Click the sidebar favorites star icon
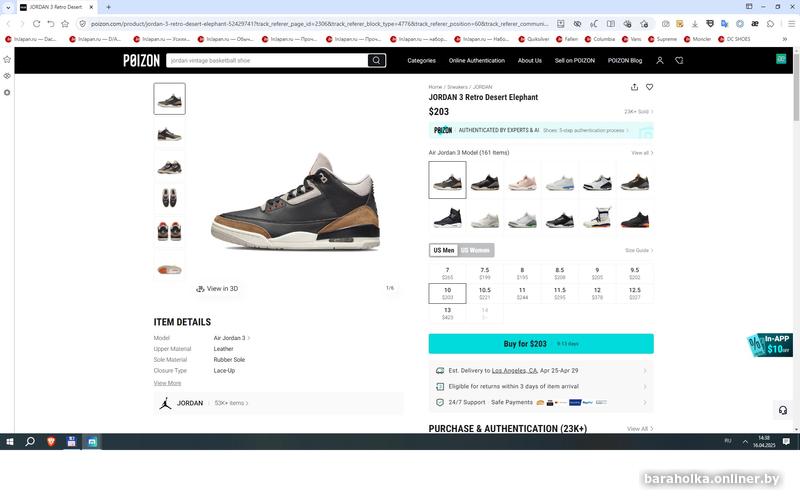The image size is (800, 500). [7, 59]
